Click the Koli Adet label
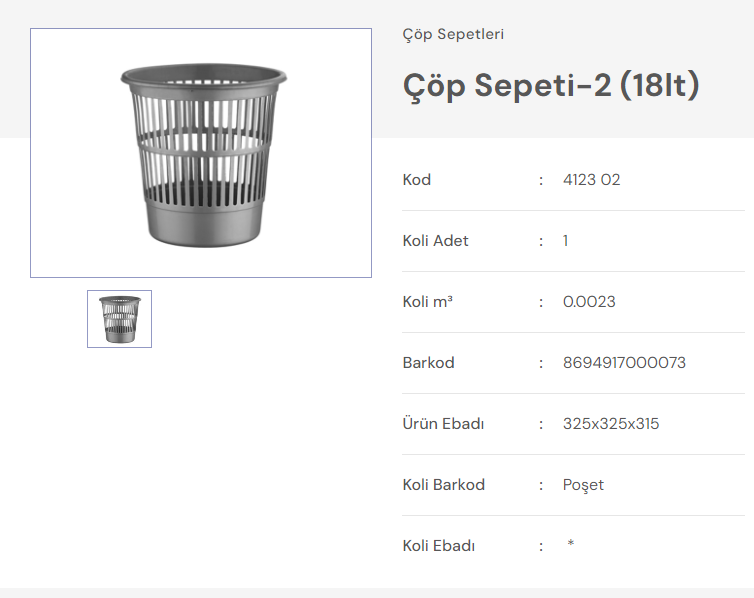Image resolution: width=754 pixels, height=598 pixels. 435,241
